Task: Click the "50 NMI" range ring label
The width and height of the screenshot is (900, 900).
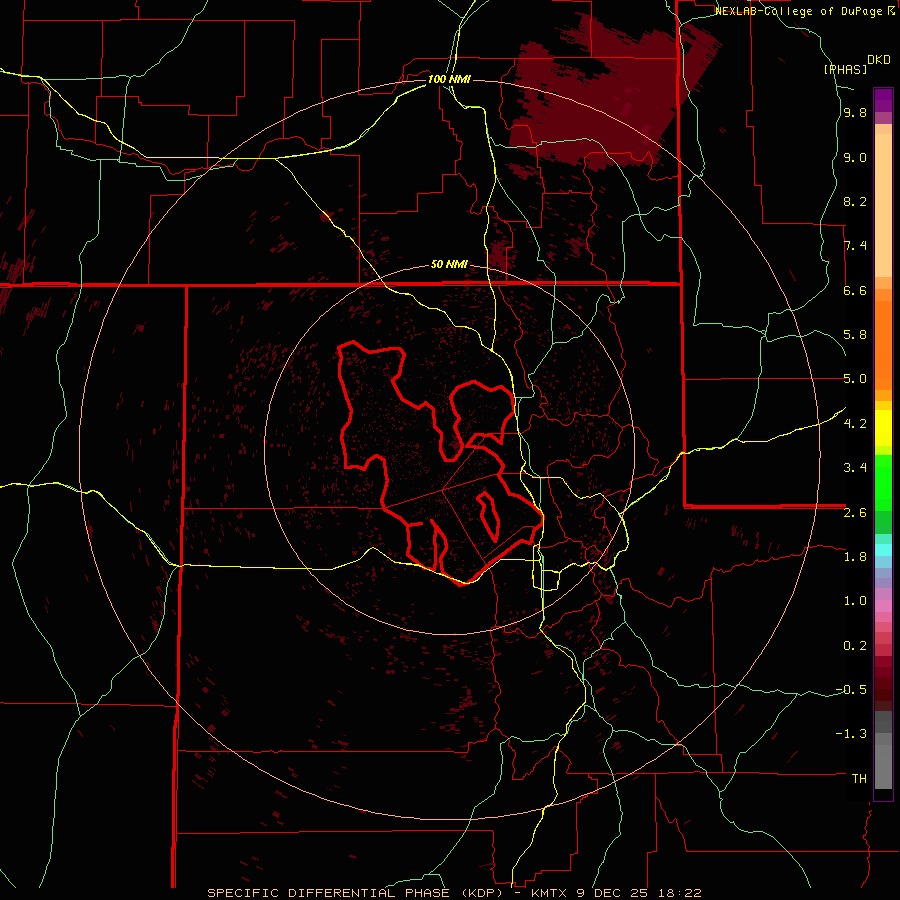Action: tap(449, 265)
